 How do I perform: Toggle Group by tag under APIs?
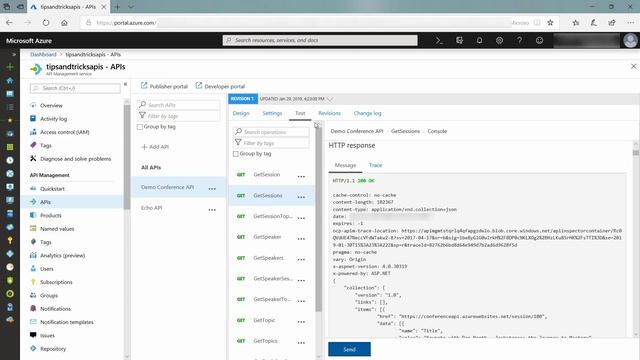point(140,127)
